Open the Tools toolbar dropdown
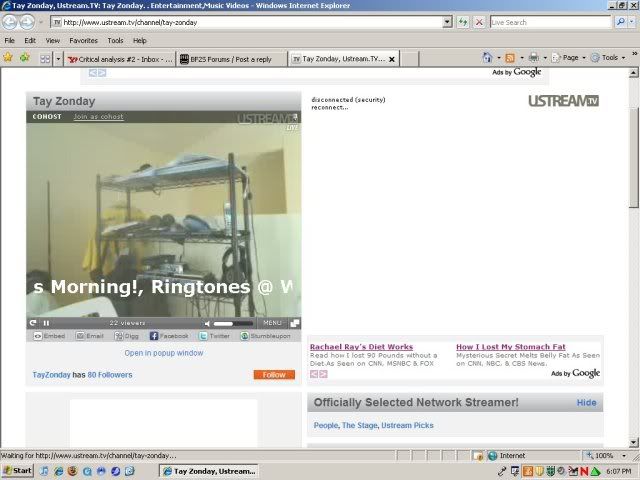This screenshot has width=640, height=480. 608,58
